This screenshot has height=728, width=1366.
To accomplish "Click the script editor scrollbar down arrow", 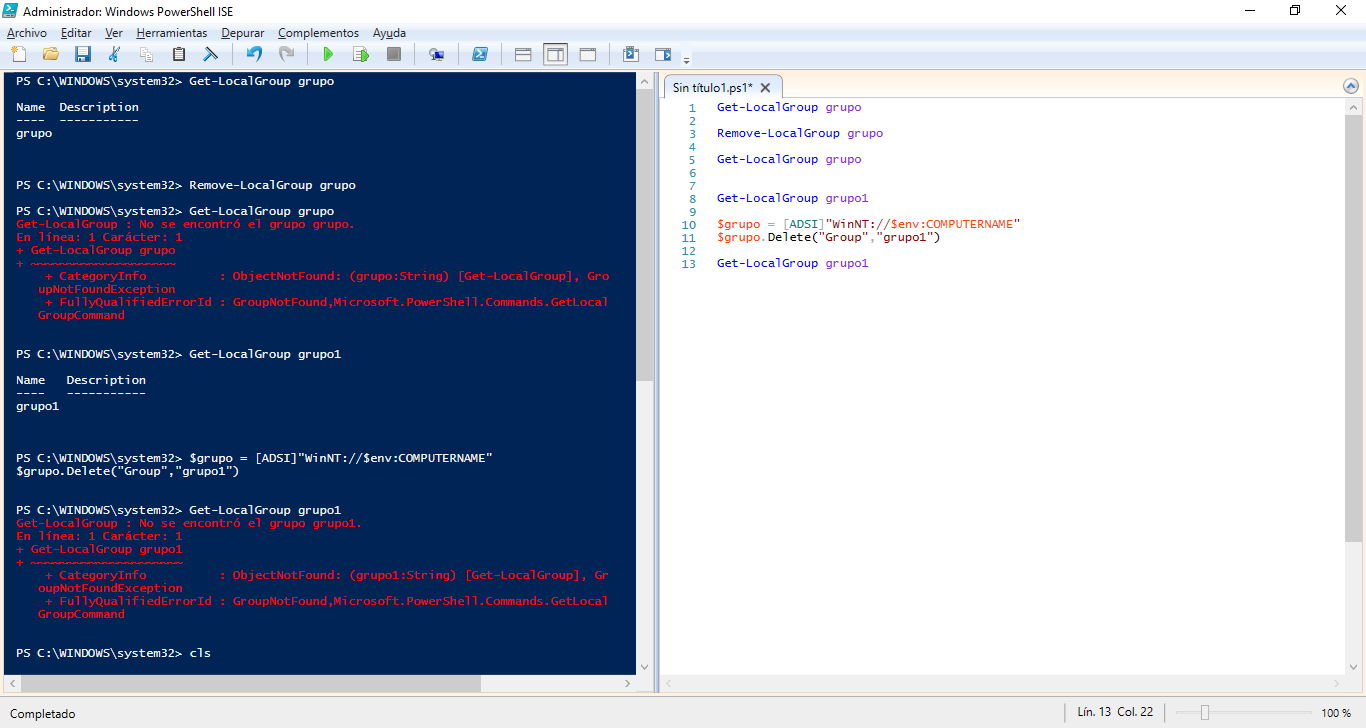I will [1352, 667].
